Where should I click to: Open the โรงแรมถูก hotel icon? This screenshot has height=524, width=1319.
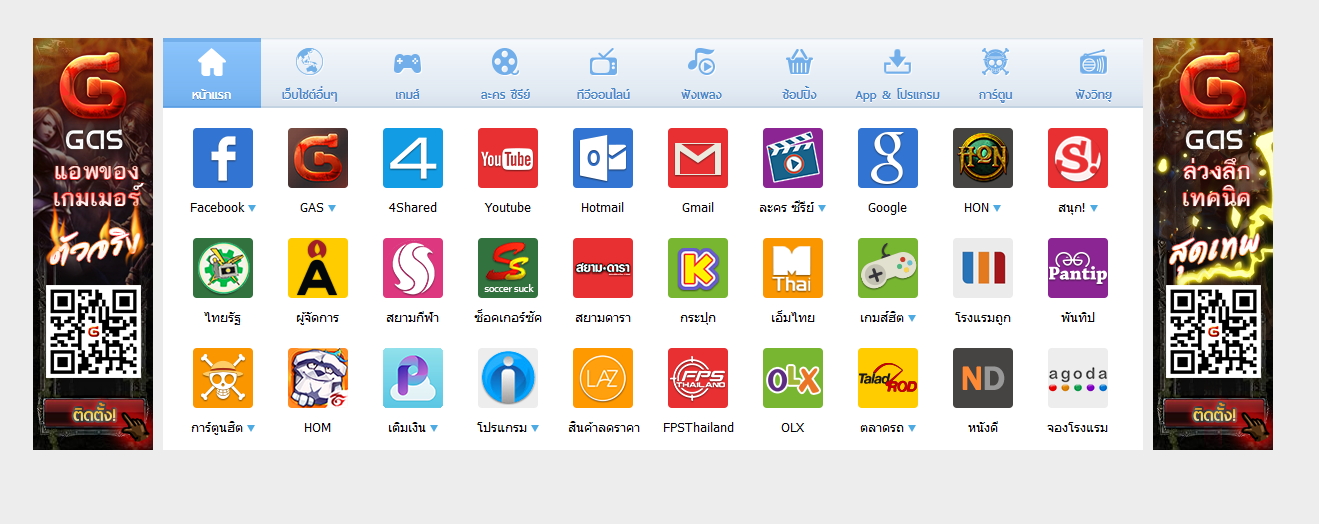coord(983,268)
